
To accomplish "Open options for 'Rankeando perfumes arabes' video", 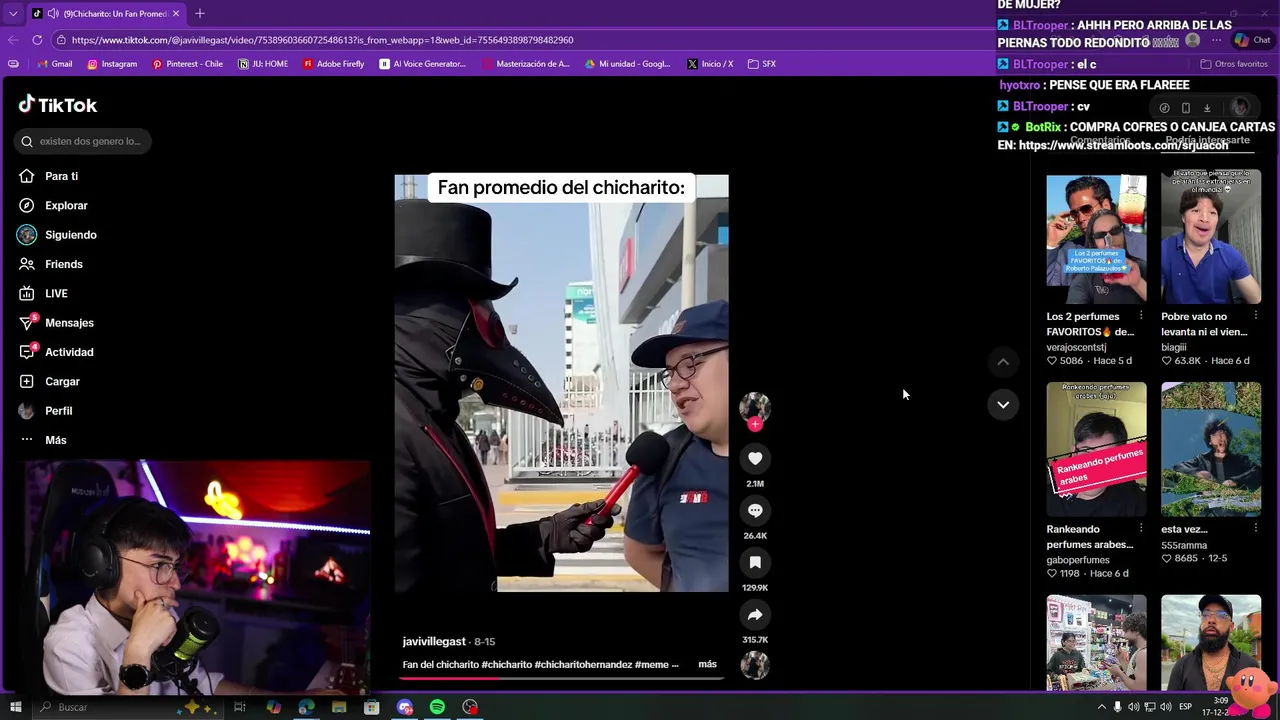I will (x=1141, y=529).
